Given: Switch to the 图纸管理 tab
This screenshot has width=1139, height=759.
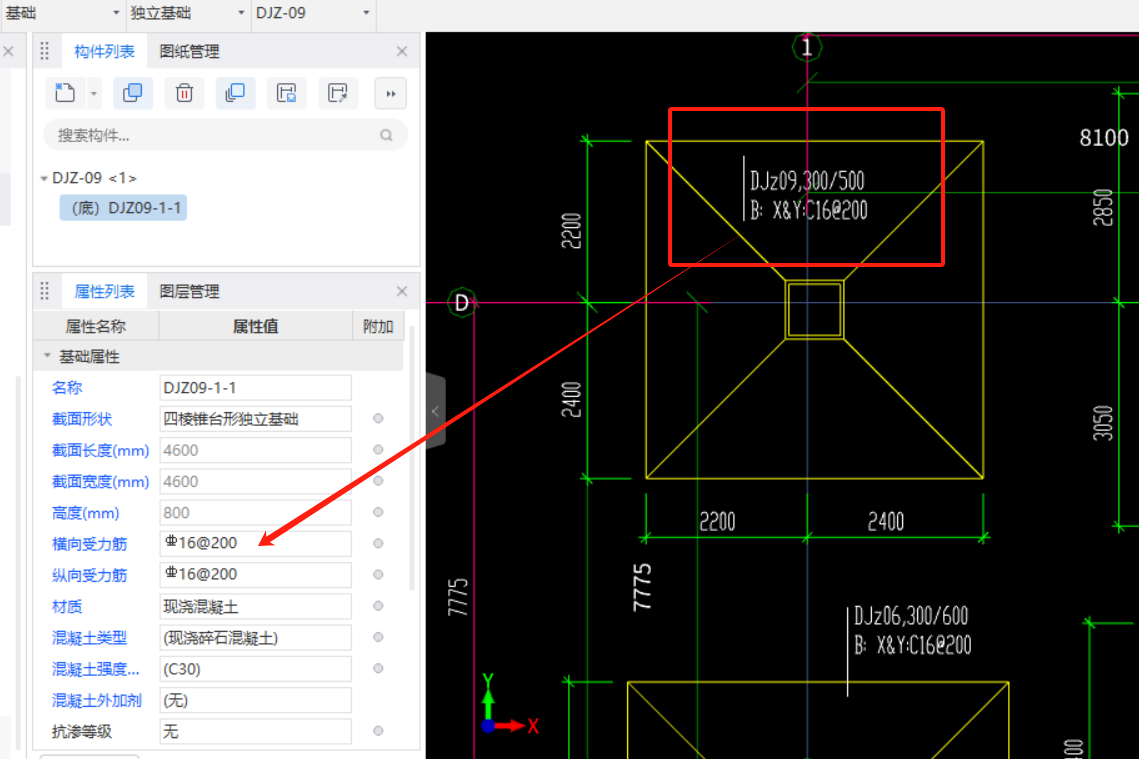Looking at the screenshot, I should [x=189, y=52].
